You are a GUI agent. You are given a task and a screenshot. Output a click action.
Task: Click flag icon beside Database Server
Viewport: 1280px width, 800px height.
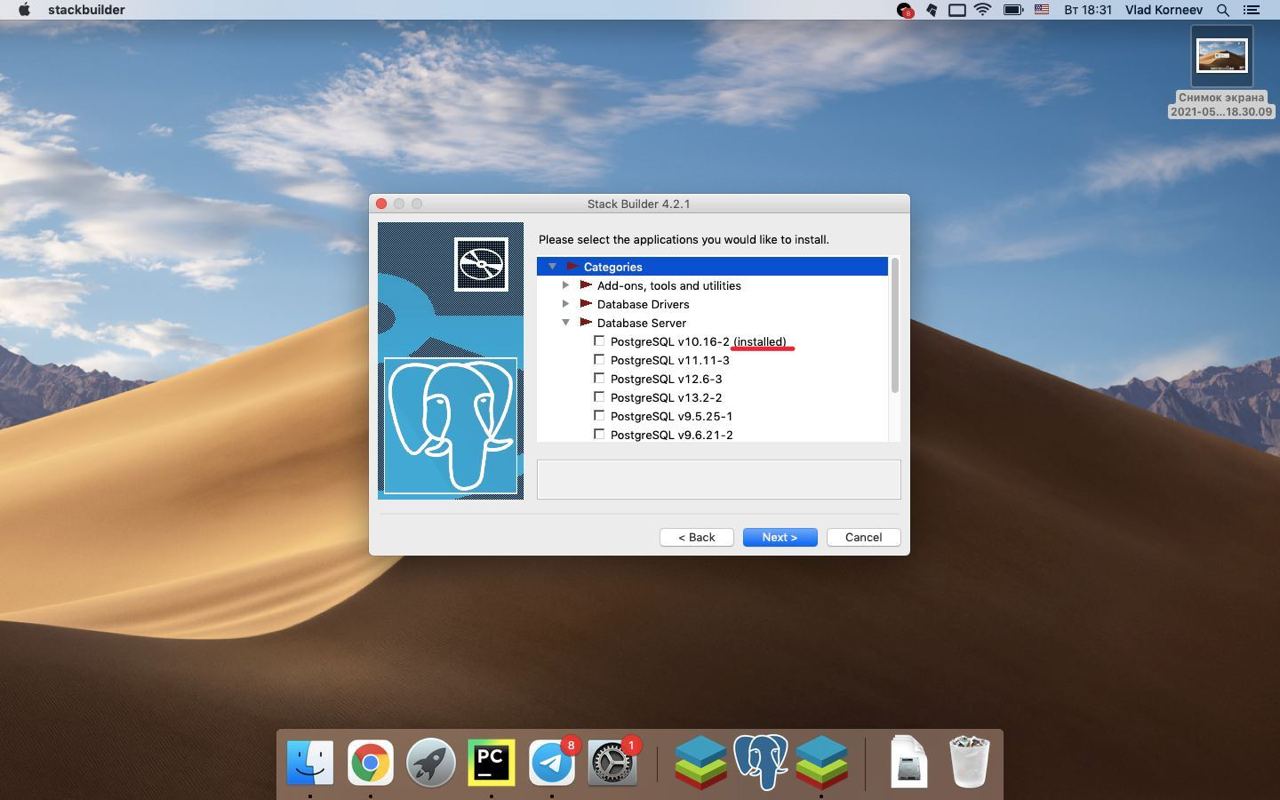586,323
